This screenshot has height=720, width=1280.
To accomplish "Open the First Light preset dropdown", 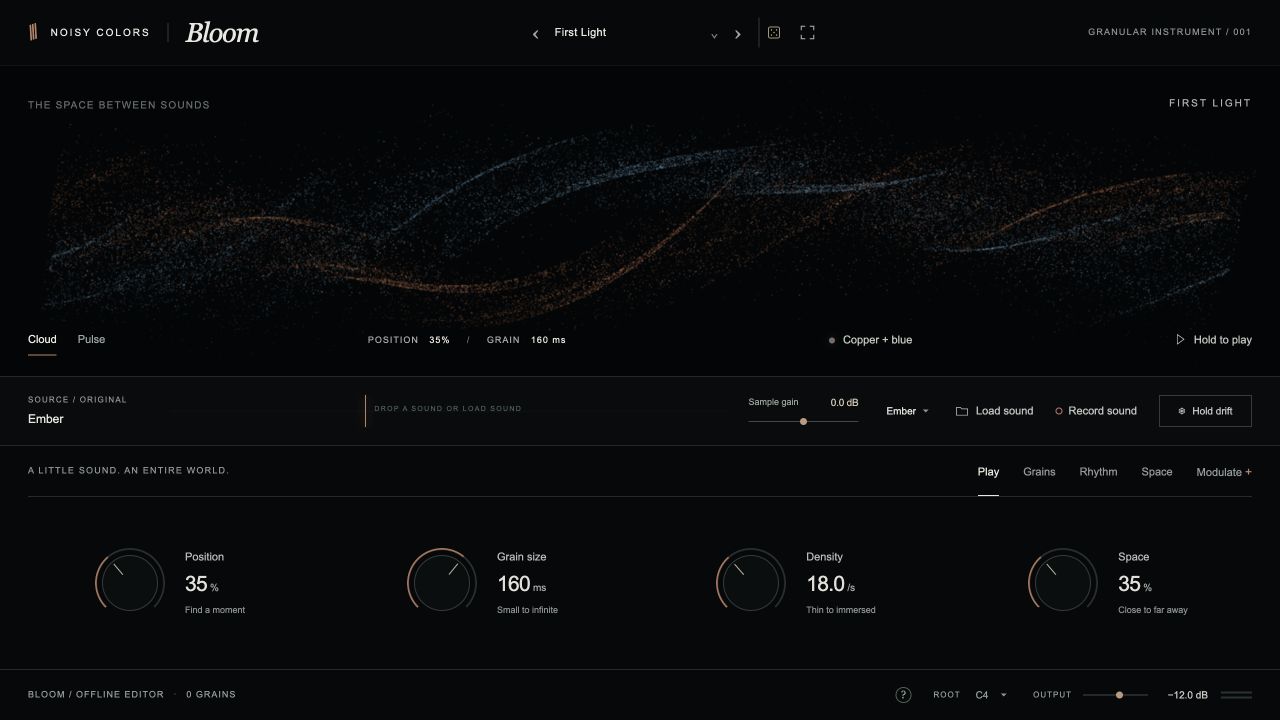I will tap(636, 33).
